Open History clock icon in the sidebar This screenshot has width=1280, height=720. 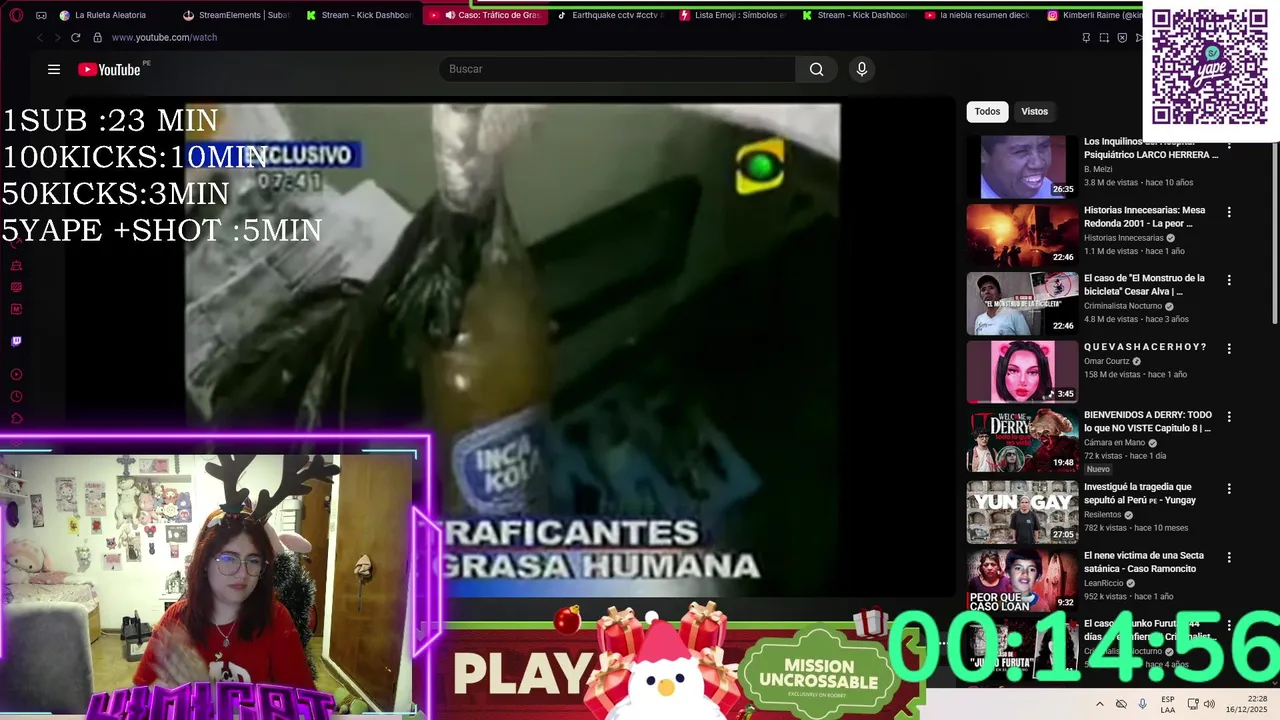[x=16, y=396]
